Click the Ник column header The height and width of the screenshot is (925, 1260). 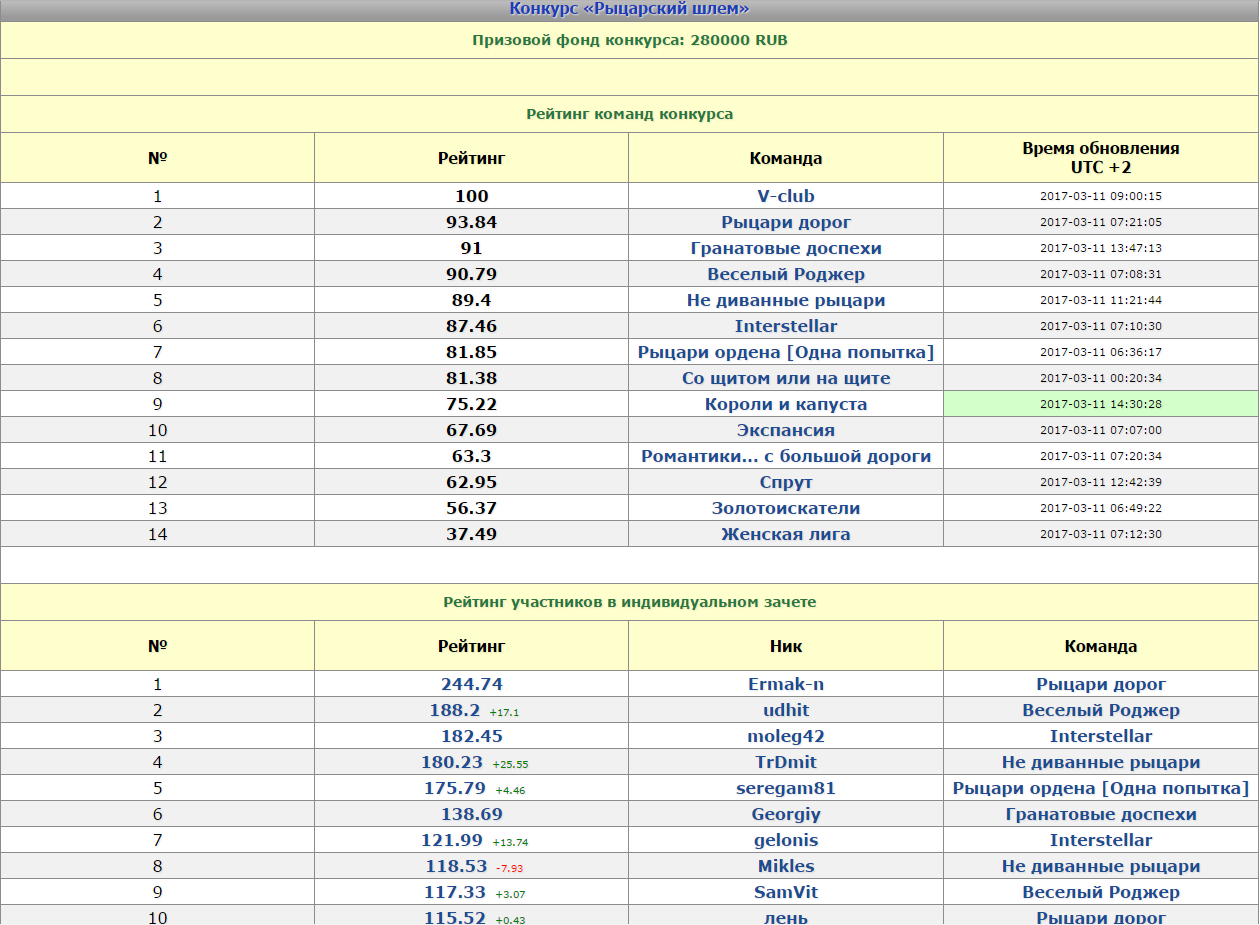[x=786, y=646]
